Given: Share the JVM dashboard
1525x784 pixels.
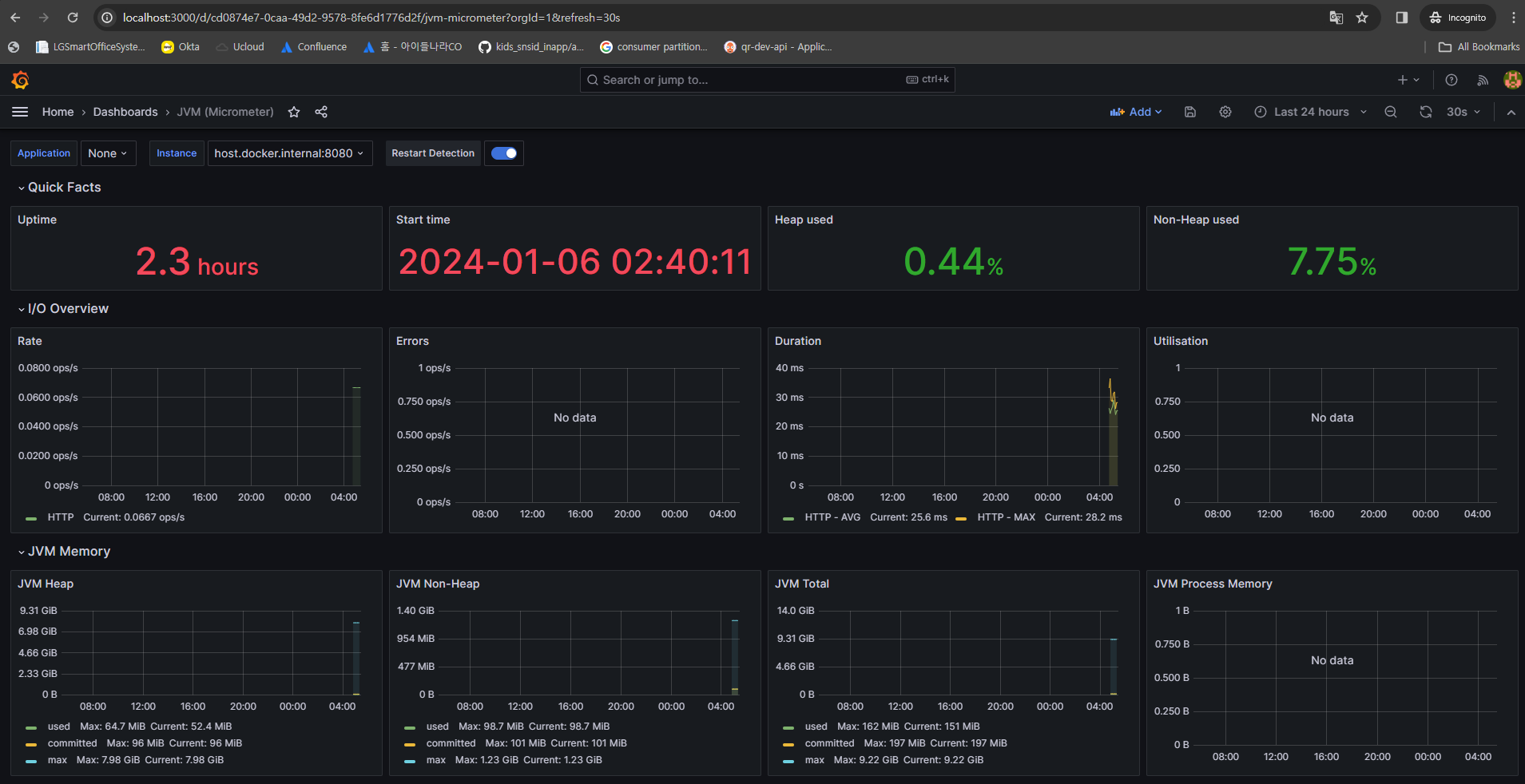Looking at the screenshot, I should click(321, 112).
